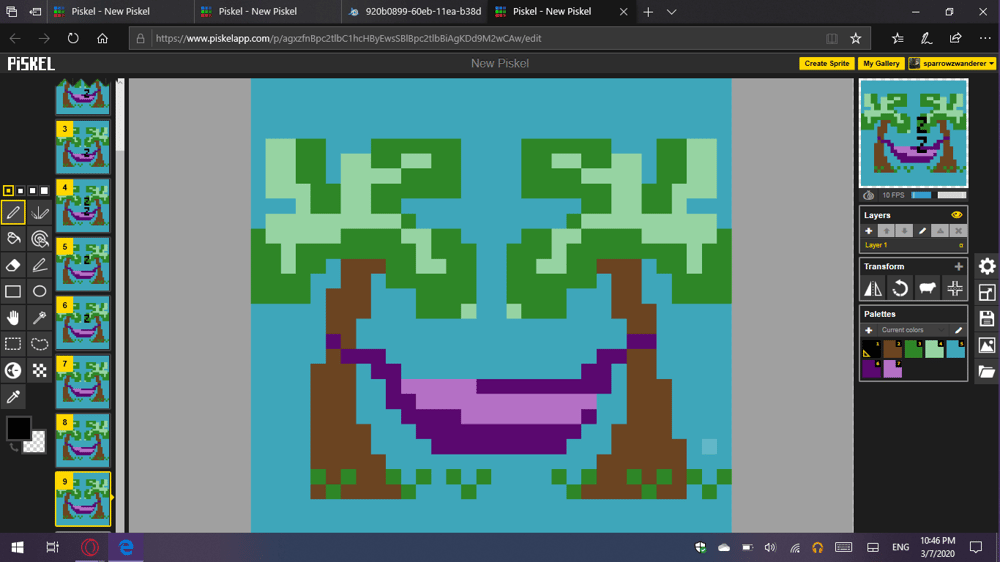Adjust the FPS slider under preview
This screenshot has width=1000, height=562.
[x=939, y=195]
